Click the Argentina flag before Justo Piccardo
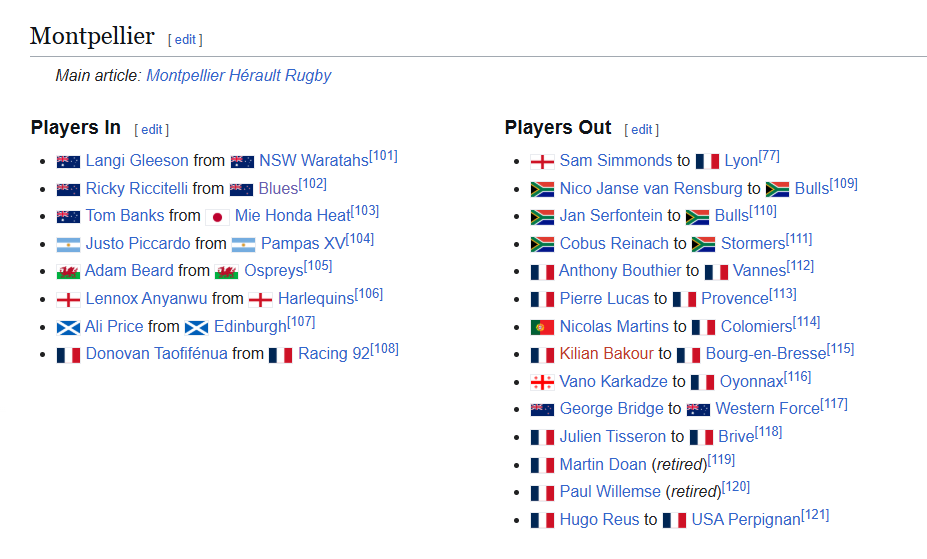927x559 pixels. (x=68, y=244)
